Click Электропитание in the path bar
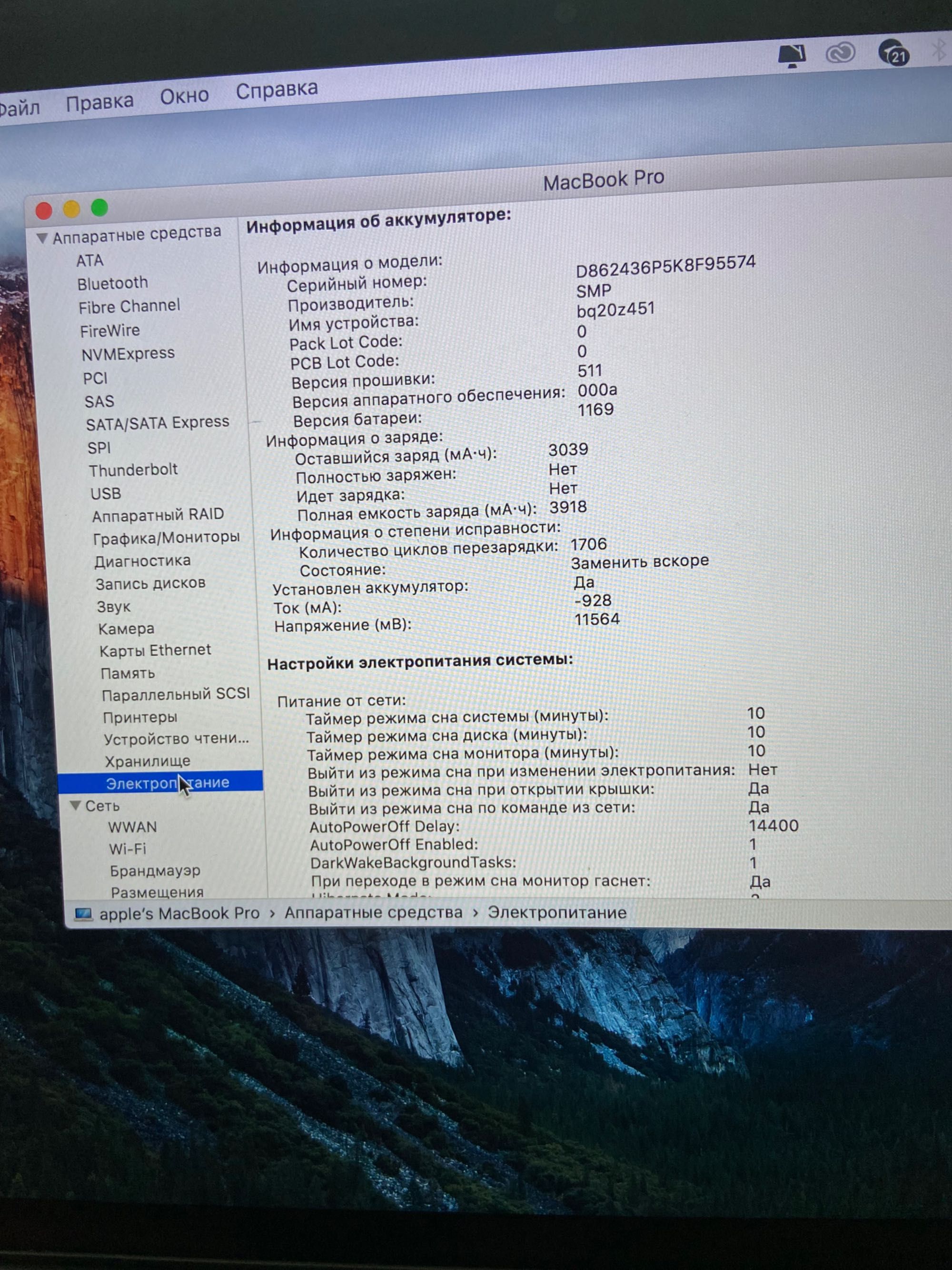The image size is (952, 1270). (557, 913)
